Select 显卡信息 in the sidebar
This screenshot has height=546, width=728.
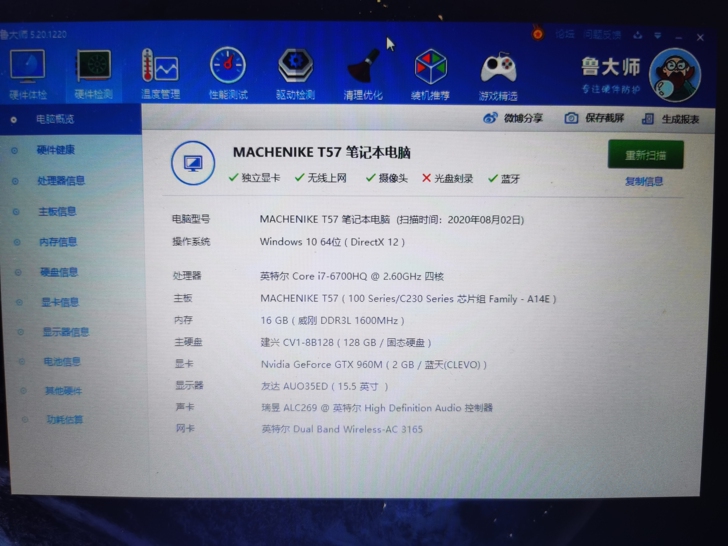(60, 302)
